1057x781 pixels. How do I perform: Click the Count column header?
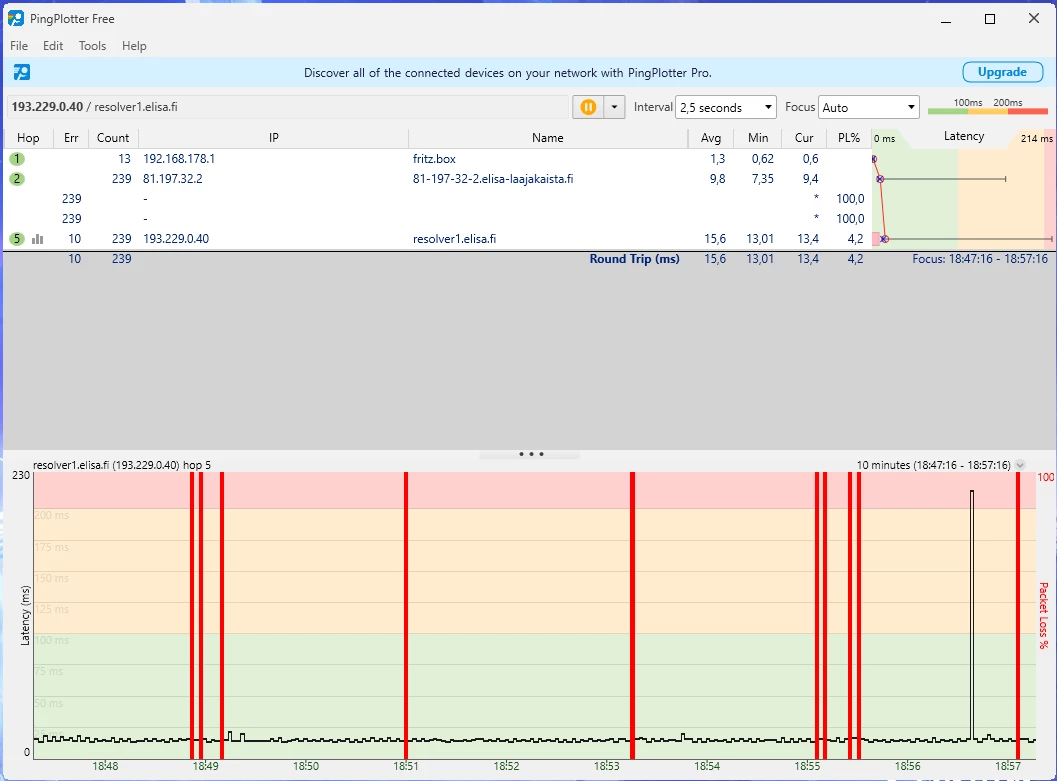click(113, 137)
